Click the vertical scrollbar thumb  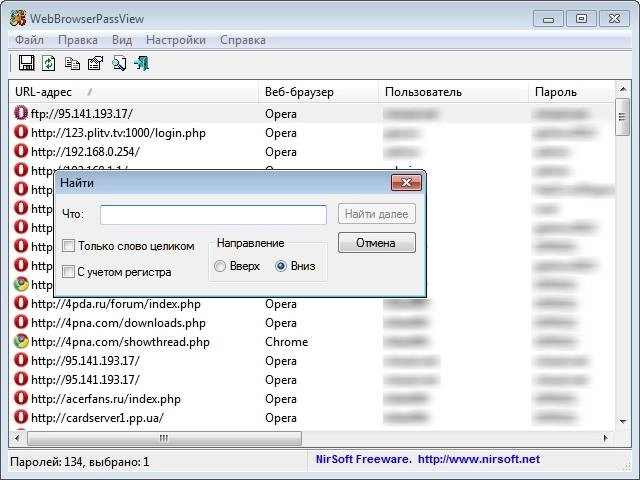(x=622, y=117)
